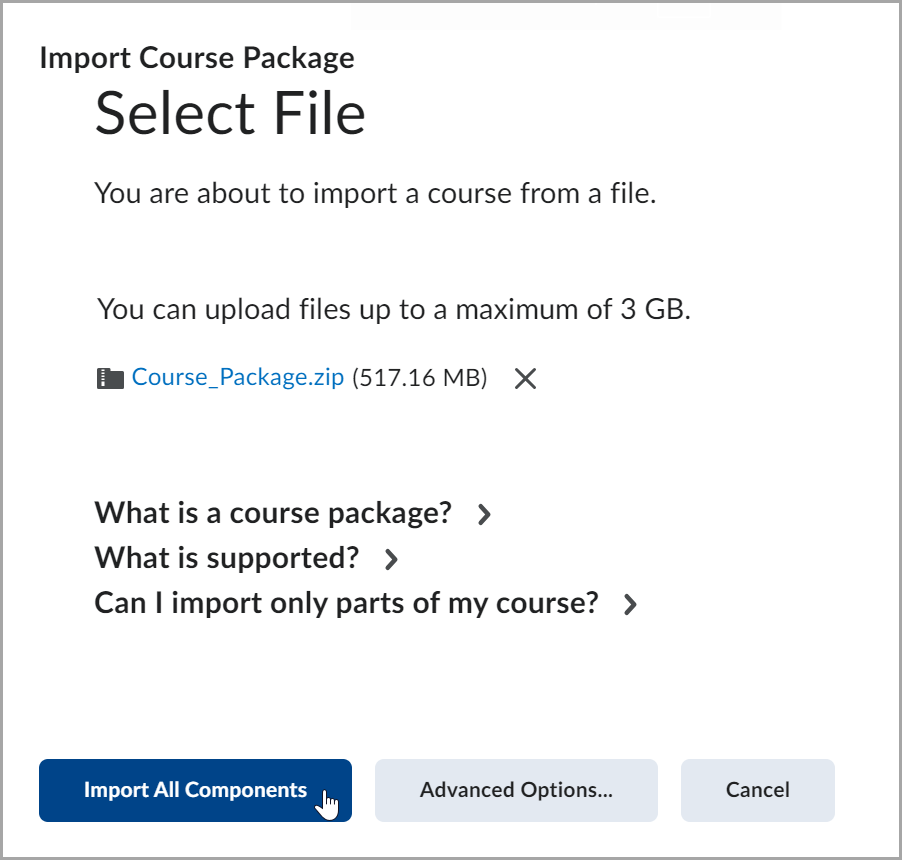Click the chevron after "What is supported?"
Image resolution: width=902 pixels, height=860 pixels.
click(x=391, y=559)
